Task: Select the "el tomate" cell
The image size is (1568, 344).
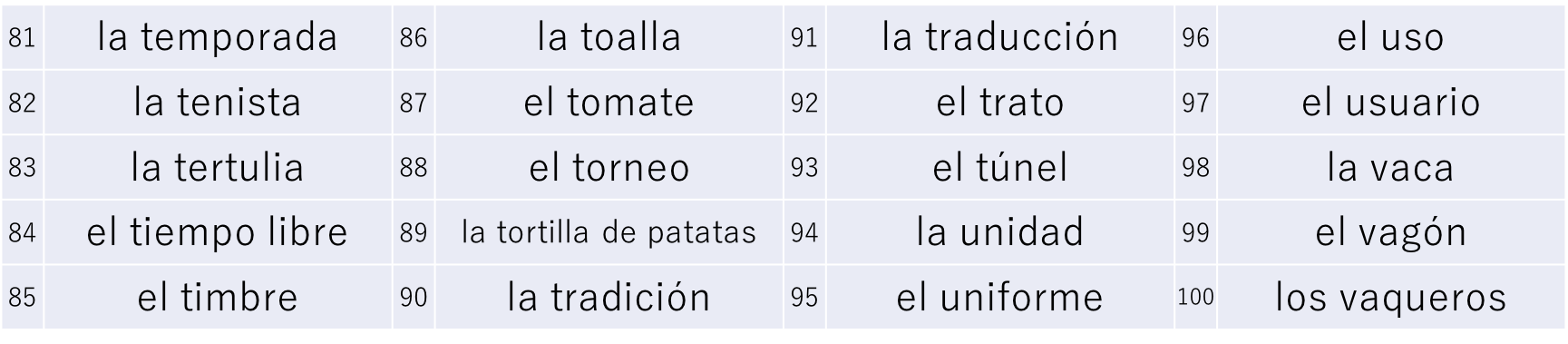Action: pos(609,103)
